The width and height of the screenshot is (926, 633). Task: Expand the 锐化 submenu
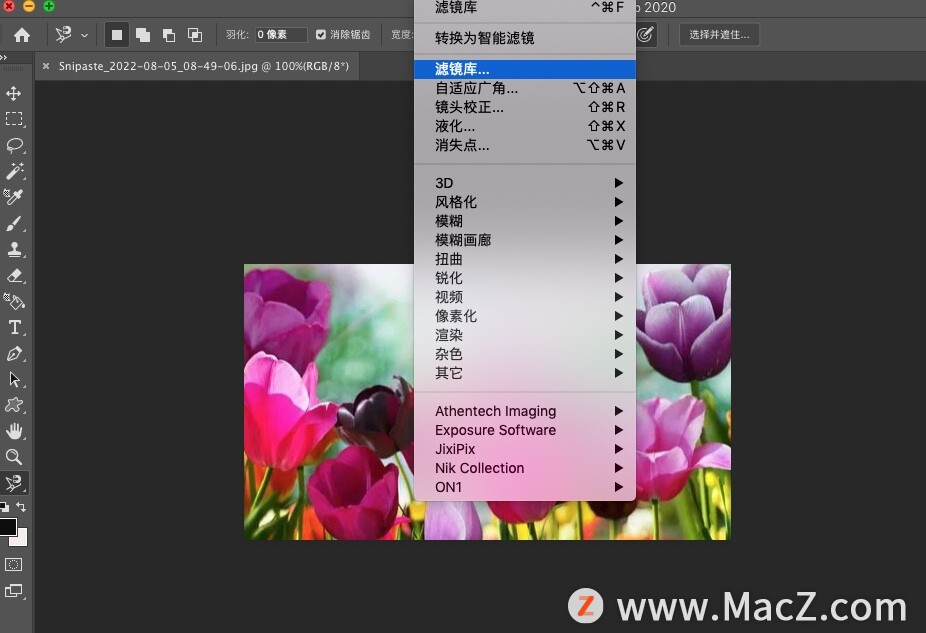[x=525, y=278]
